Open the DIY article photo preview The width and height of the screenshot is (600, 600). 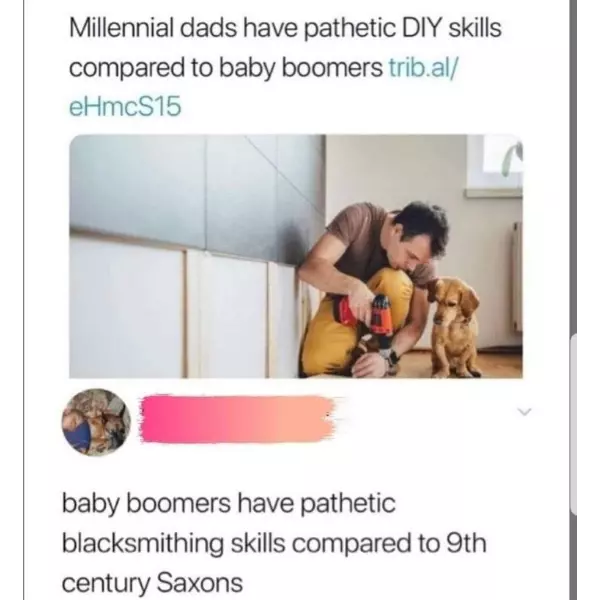(x=296, y=256)
